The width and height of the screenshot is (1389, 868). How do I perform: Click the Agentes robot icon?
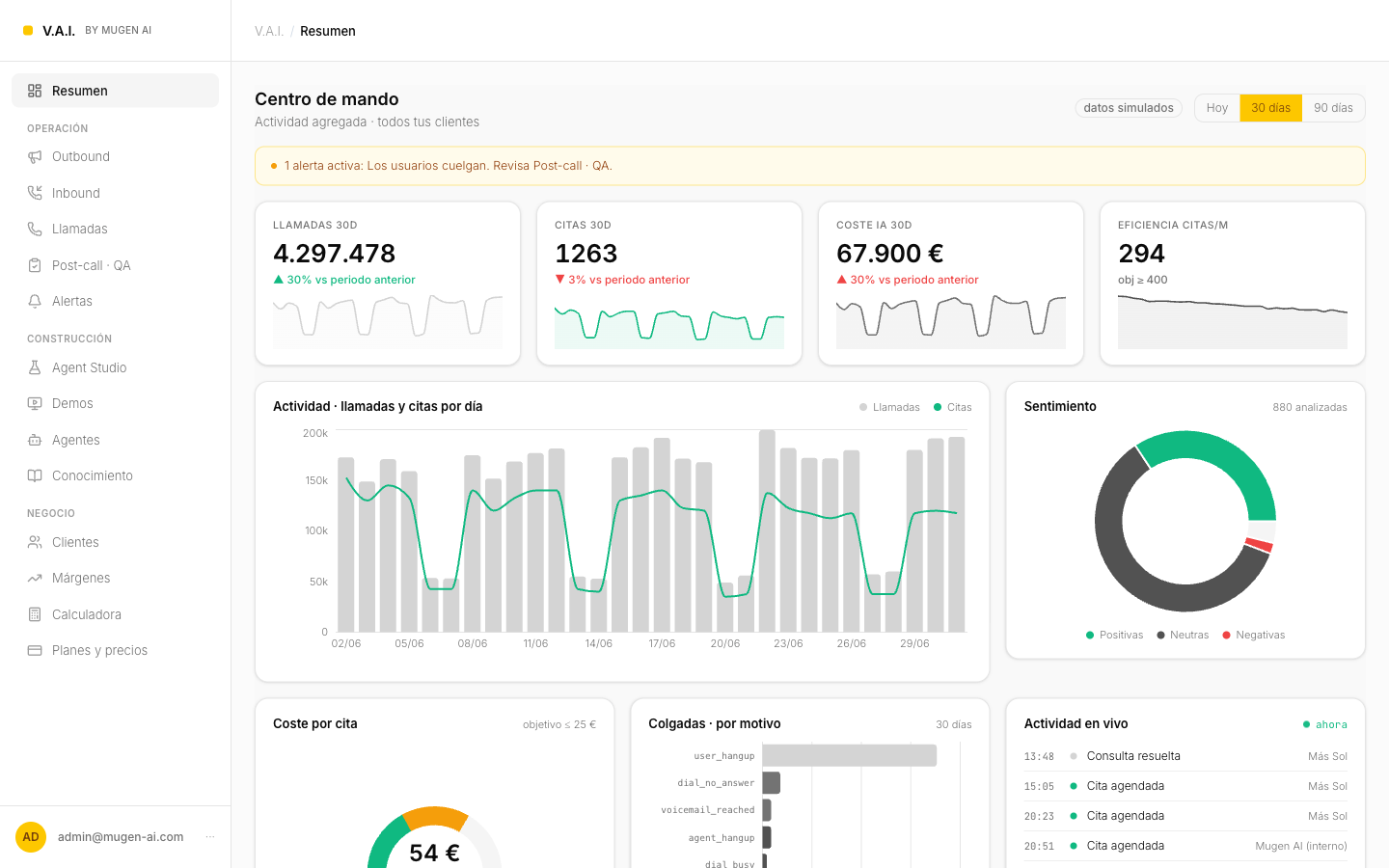[x=35, y=440]
